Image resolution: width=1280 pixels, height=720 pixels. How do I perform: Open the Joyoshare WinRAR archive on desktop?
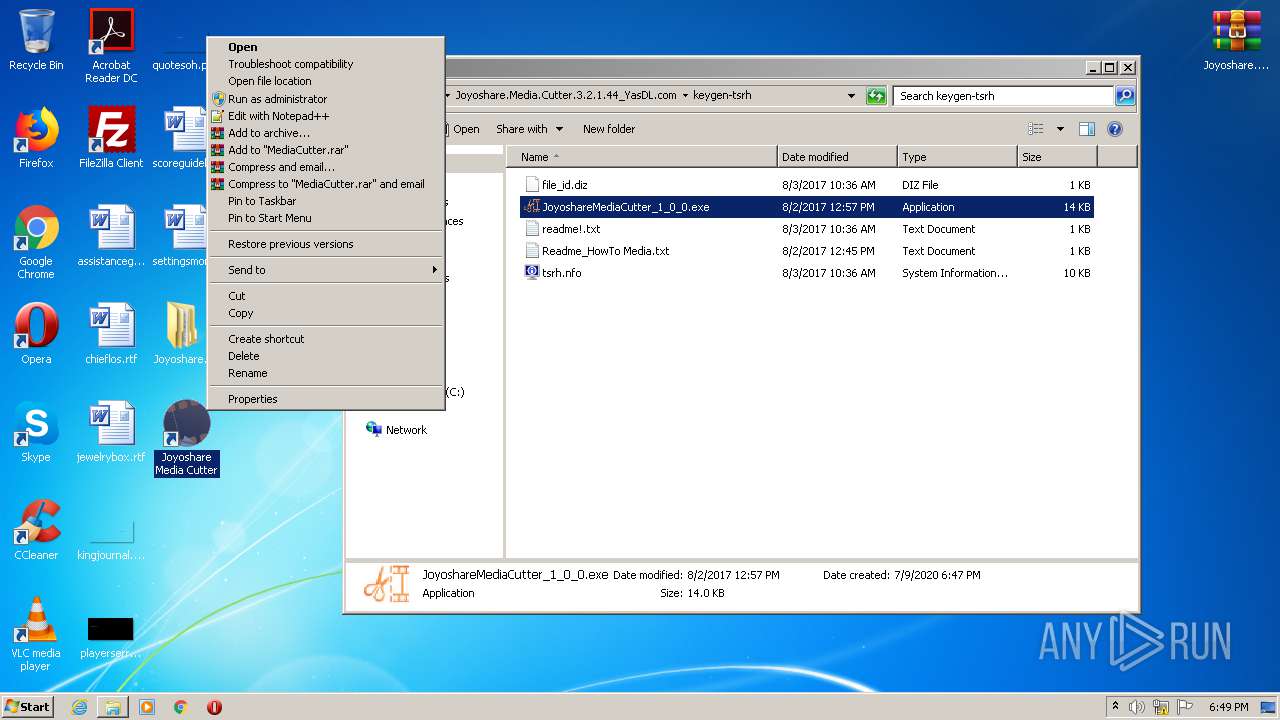[x=1236, y=40]
